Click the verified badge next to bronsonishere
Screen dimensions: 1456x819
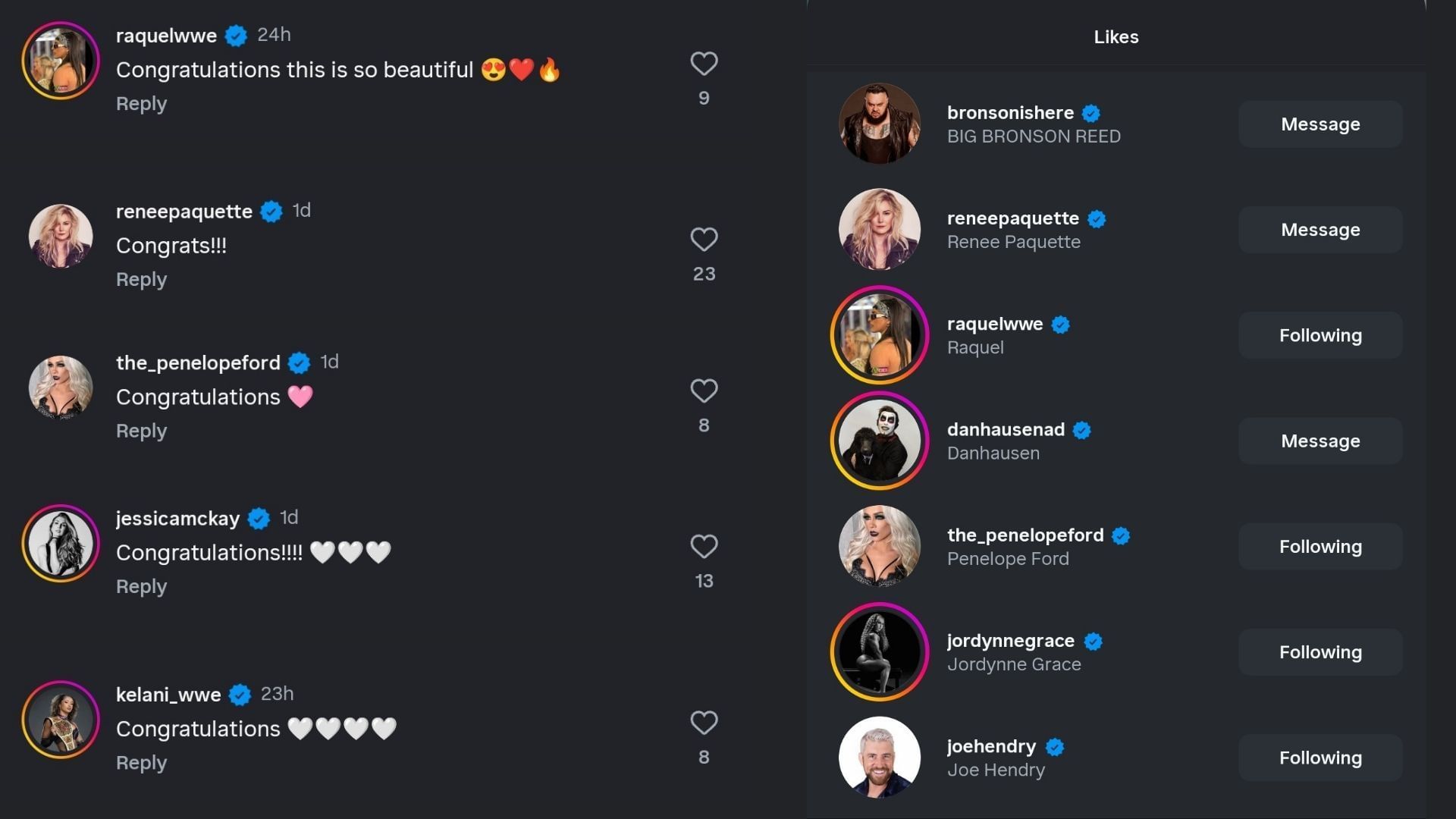pos(1090,113)
